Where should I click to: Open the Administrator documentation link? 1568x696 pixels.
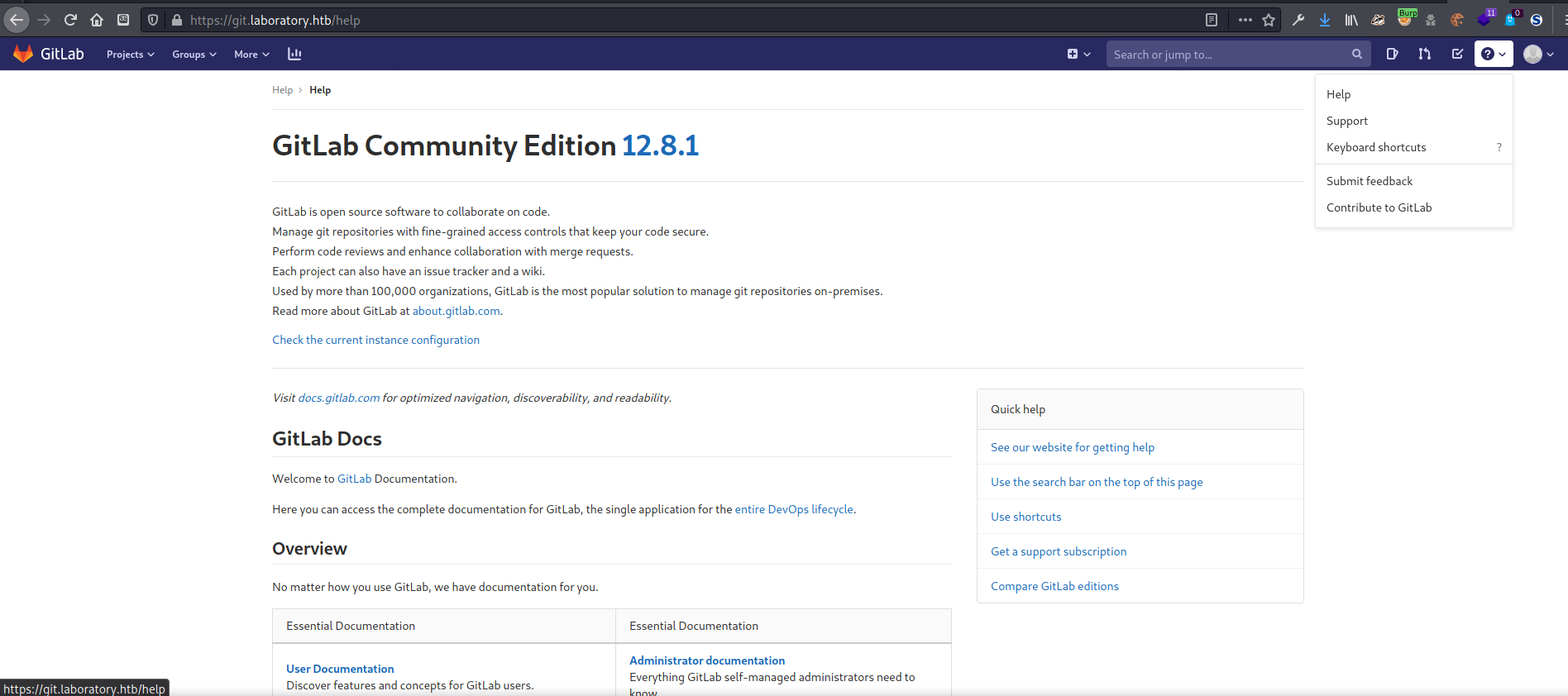pos(707,660)
